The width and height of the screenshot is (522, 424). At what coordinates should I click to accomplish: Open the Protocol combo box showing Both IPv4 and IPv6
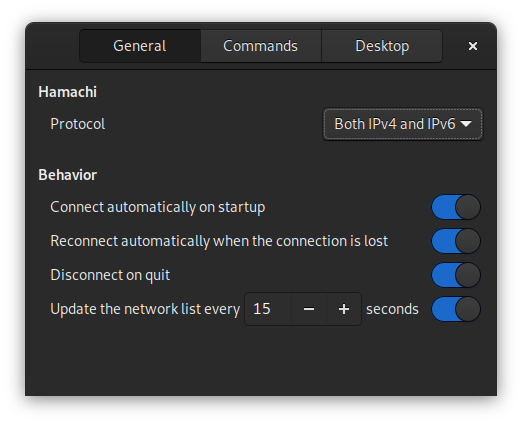pos(403,124)
